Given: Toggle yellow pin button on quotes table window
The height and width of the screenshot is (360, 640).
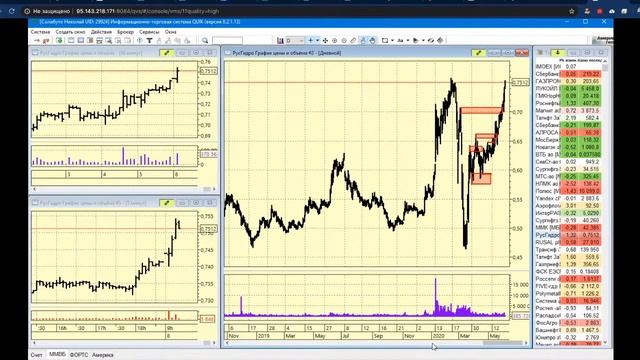Looking at the screenshot, I should (x=558, y=53).
